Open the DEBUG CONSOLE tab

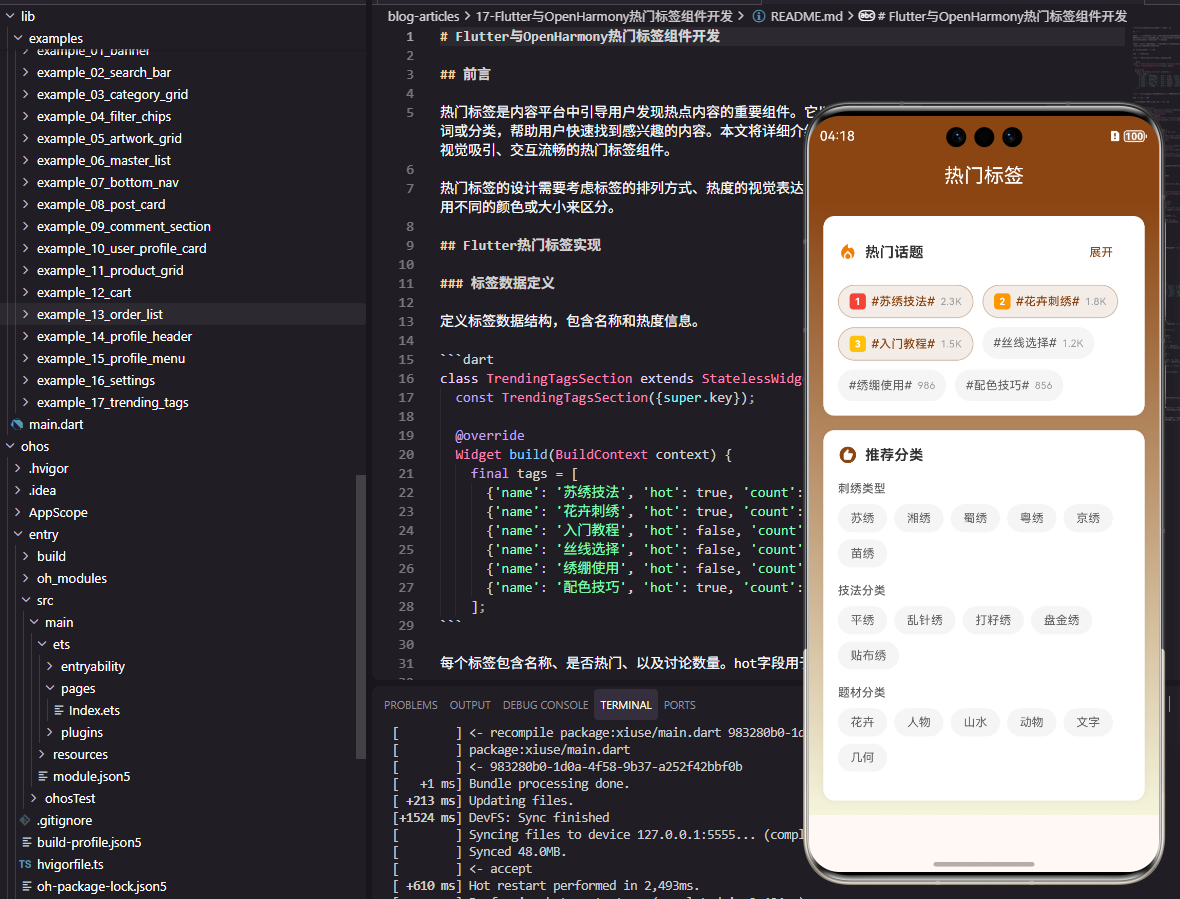pyautogui.click(x=545, y=705)
